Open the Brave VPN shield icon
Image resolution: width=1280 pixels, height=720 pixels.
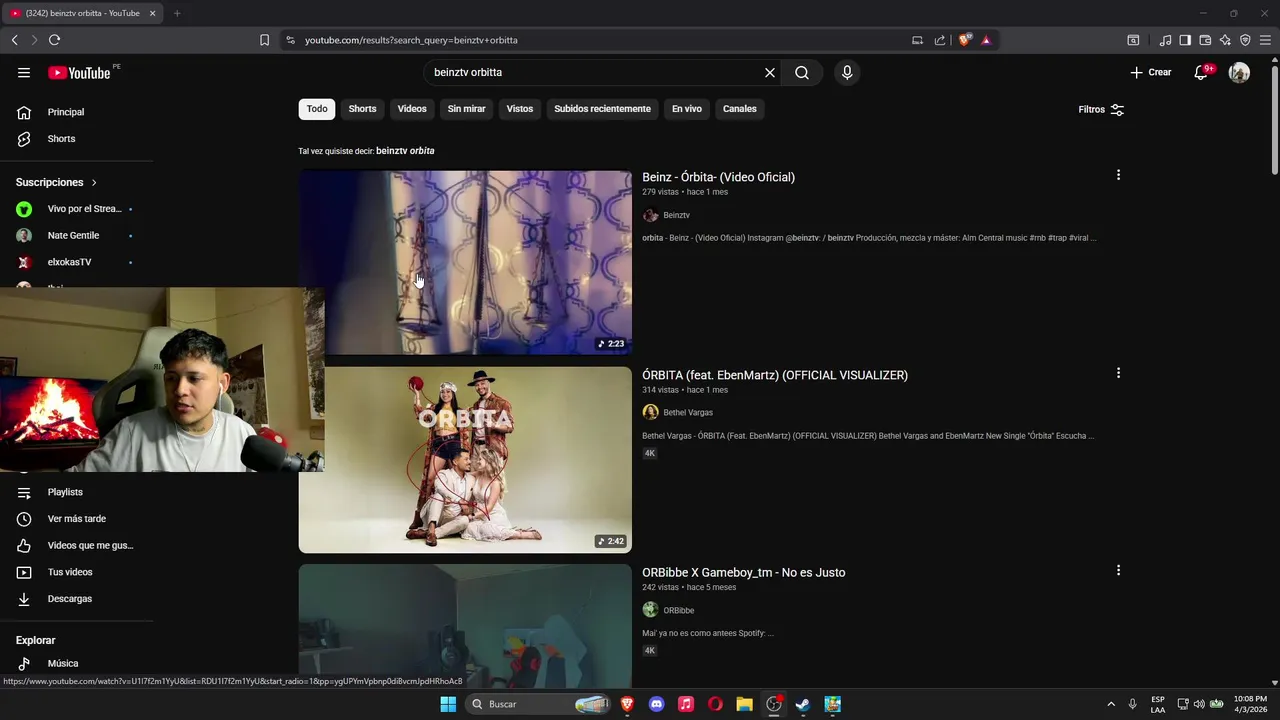[x=1245, y=40]
